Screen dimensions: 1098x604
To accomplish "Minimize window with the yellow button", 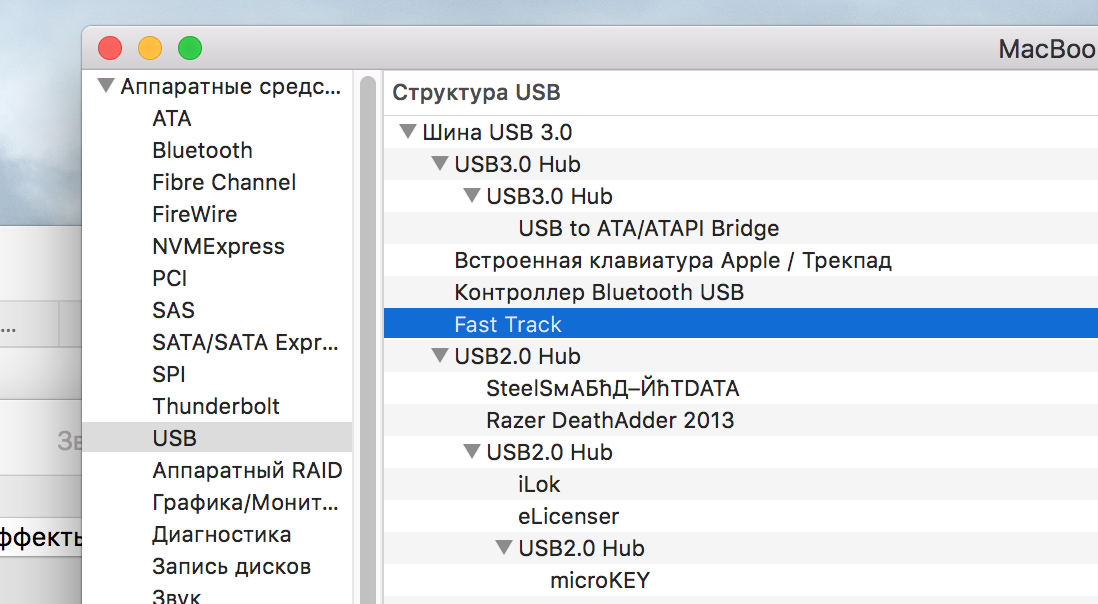I will click(x=150, y=48).
